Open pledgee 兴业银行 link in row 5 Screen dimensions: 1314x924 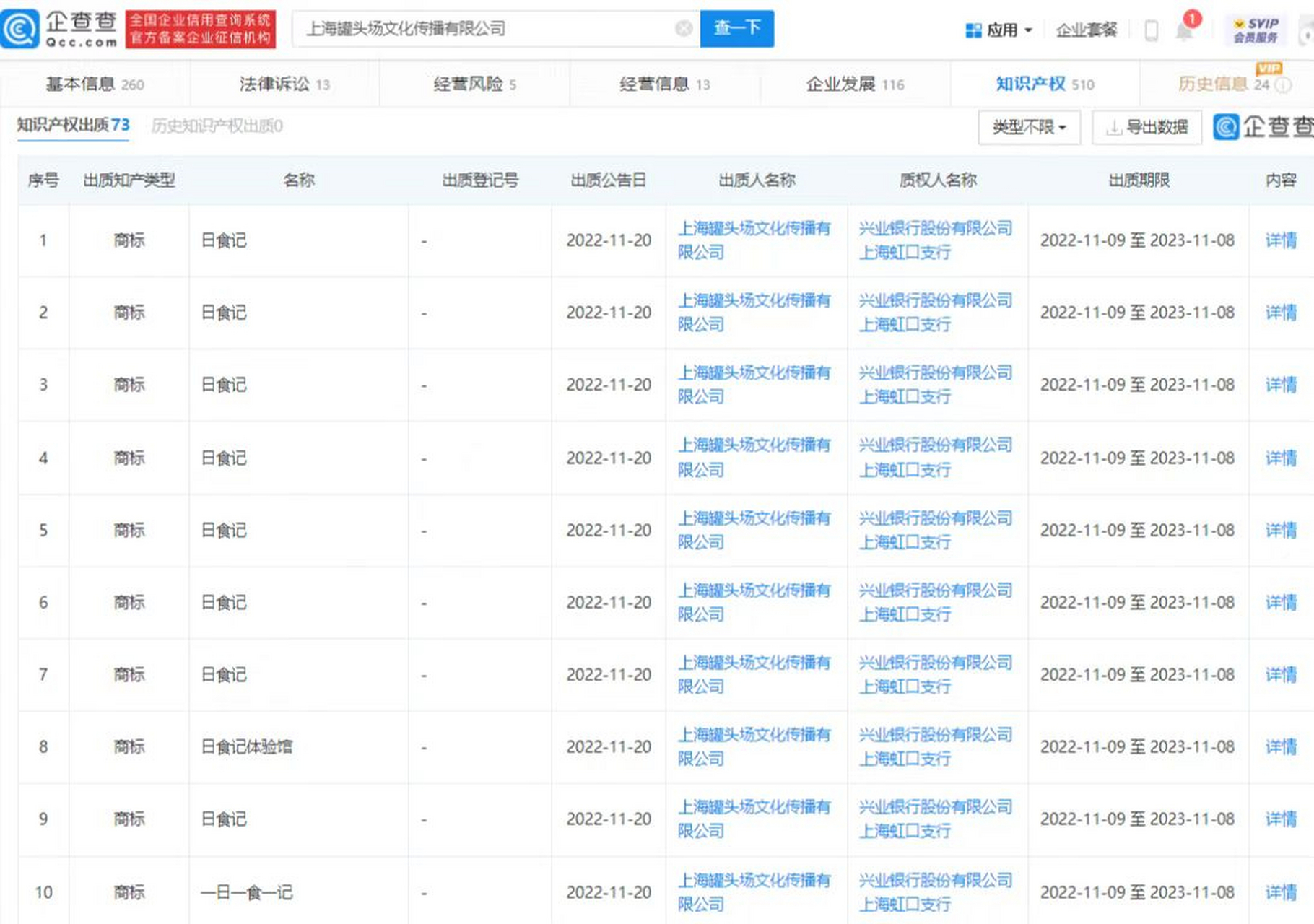point(935,530)
